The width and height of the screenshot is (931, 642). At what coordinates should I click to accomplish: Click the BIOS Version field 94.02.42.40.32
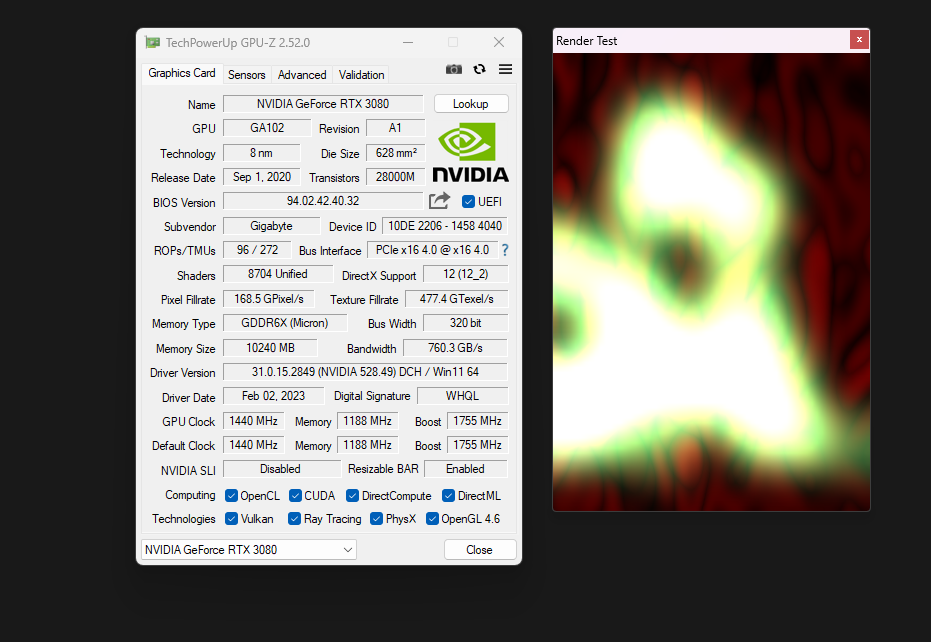tap(323, 201)
